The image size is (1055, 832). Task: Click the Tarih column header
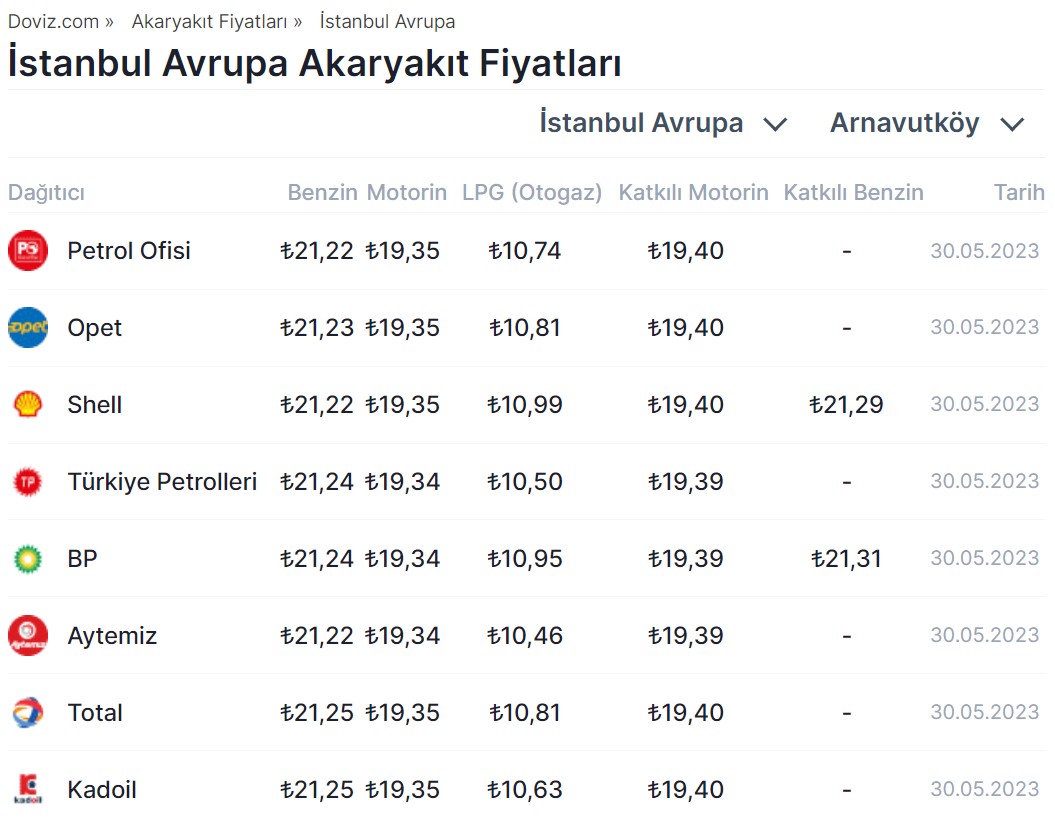pyautogui.click(x=1019, y=192)
